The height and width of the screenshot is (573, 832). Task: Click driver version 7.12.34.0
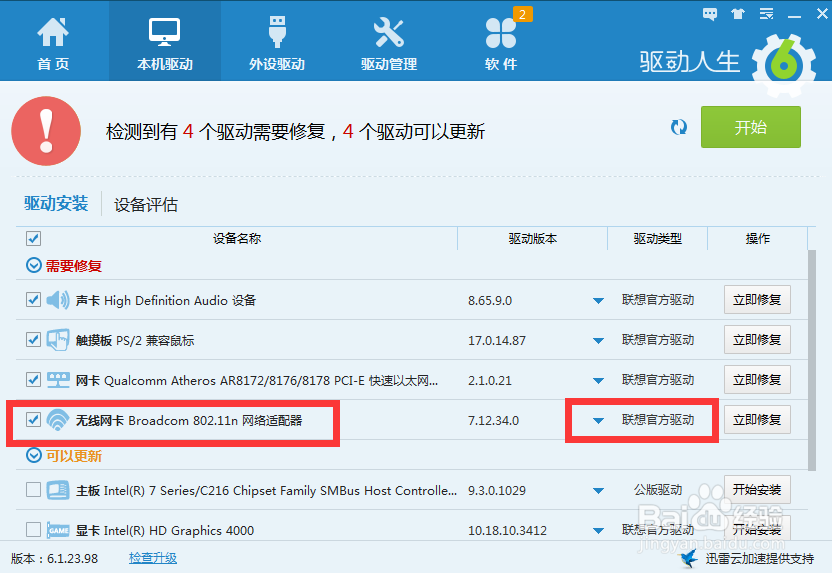pos(493,421)
